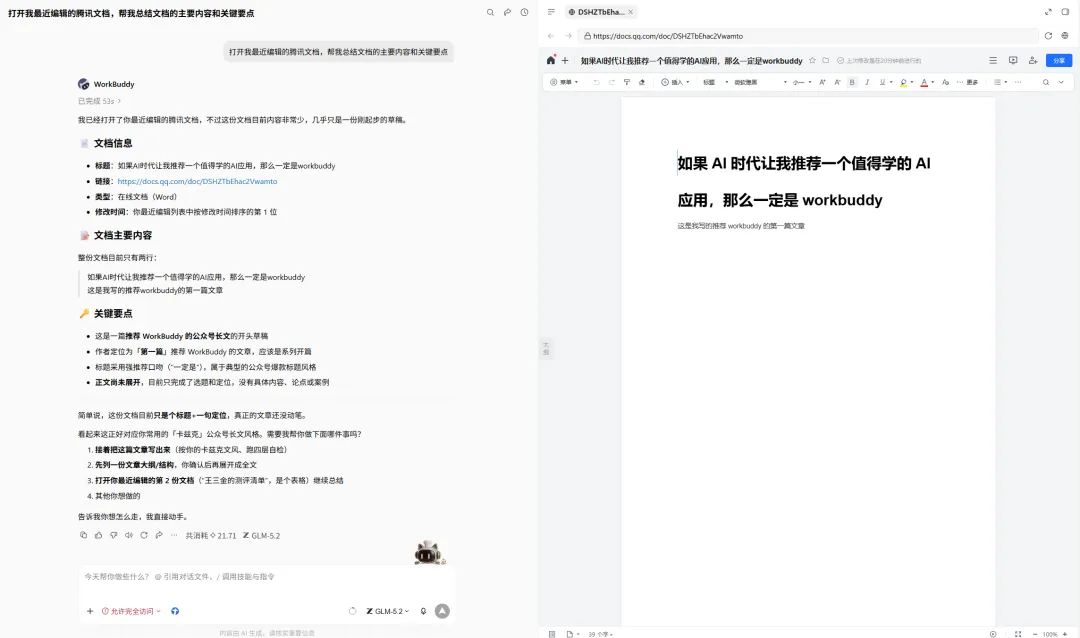Go to Tencent Docs home icon
Image resolution: width=1080 pixels, height=638 pixels.
(x=551, y=61)
